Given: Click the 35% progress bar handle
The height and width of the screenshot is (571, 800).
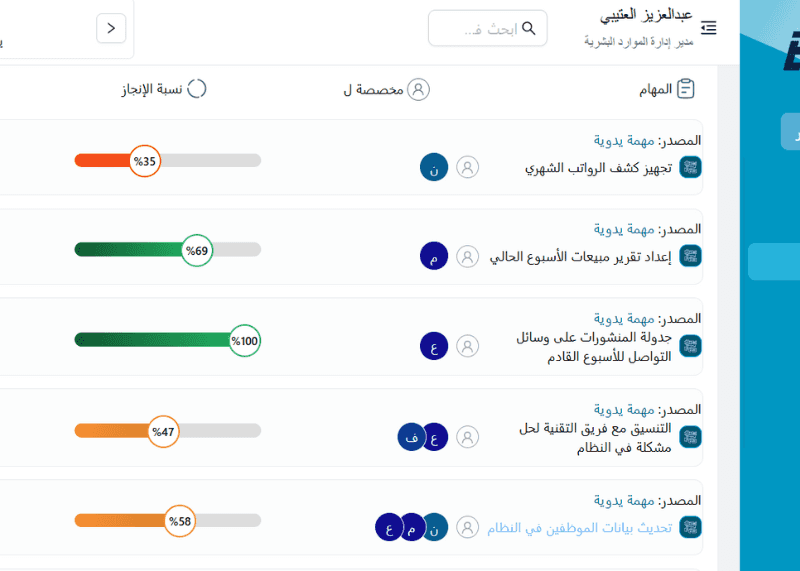Looking at the screenshot, I should [146, 161].
